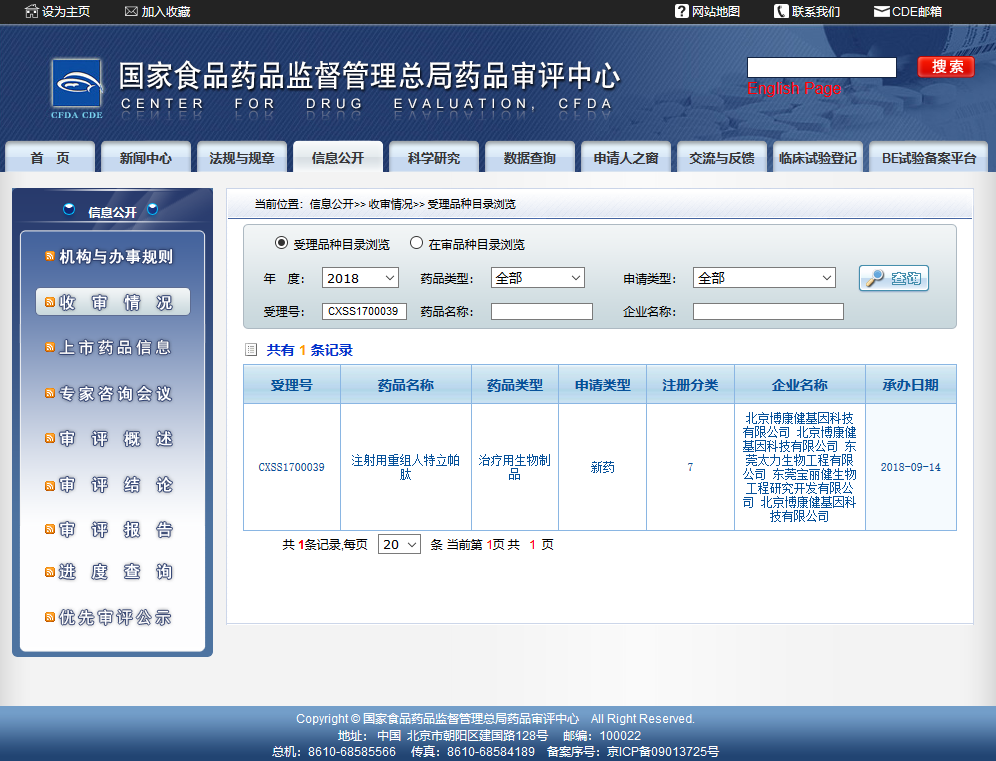Screen dimensions: 996x761
Task: Open the per-page count dropdown showing 20
Action: click(399, 544)
